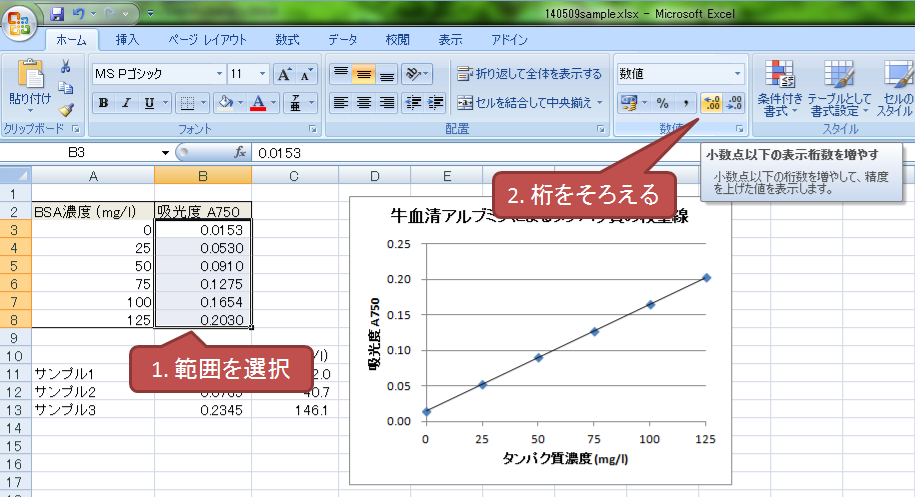The width and height of the screenshot is (915, 497).
Task: Open the font size dropdown
Action: [262, 74]
